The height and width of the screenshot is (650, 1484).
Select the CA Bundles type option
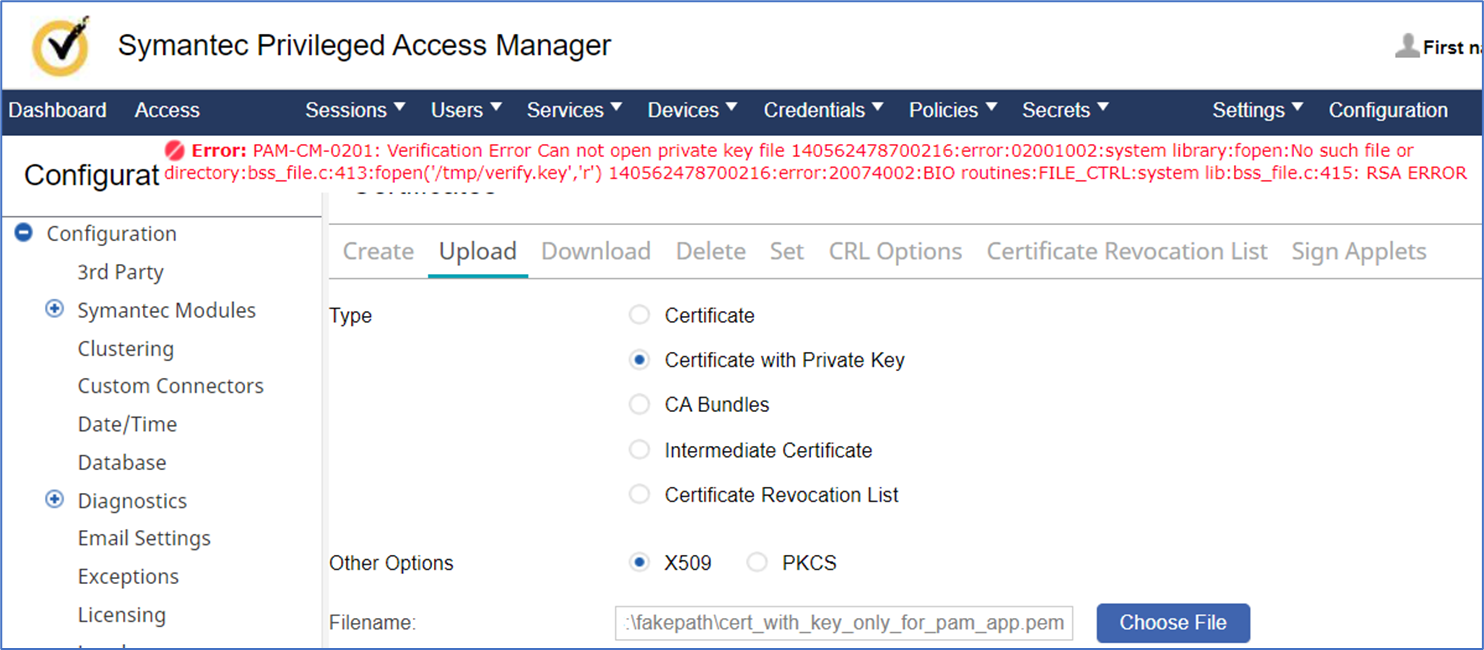pyautogui.click(x=639, y=405)
